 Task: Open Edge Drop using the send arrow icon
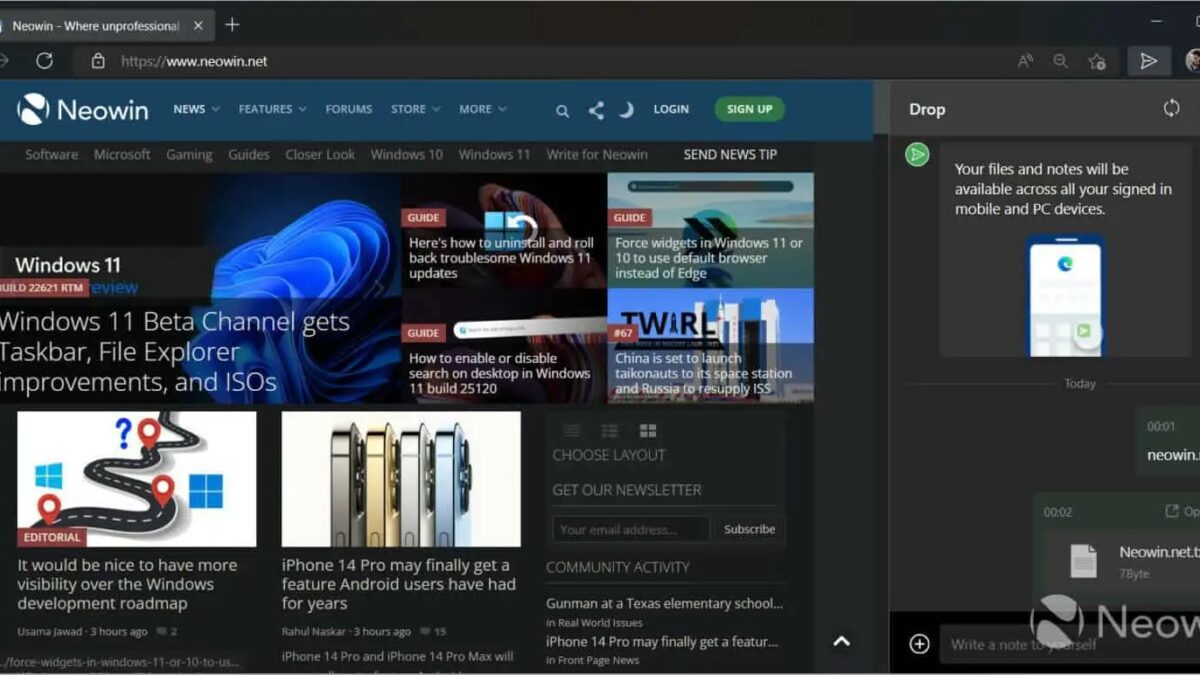[x=1149, y=60]
